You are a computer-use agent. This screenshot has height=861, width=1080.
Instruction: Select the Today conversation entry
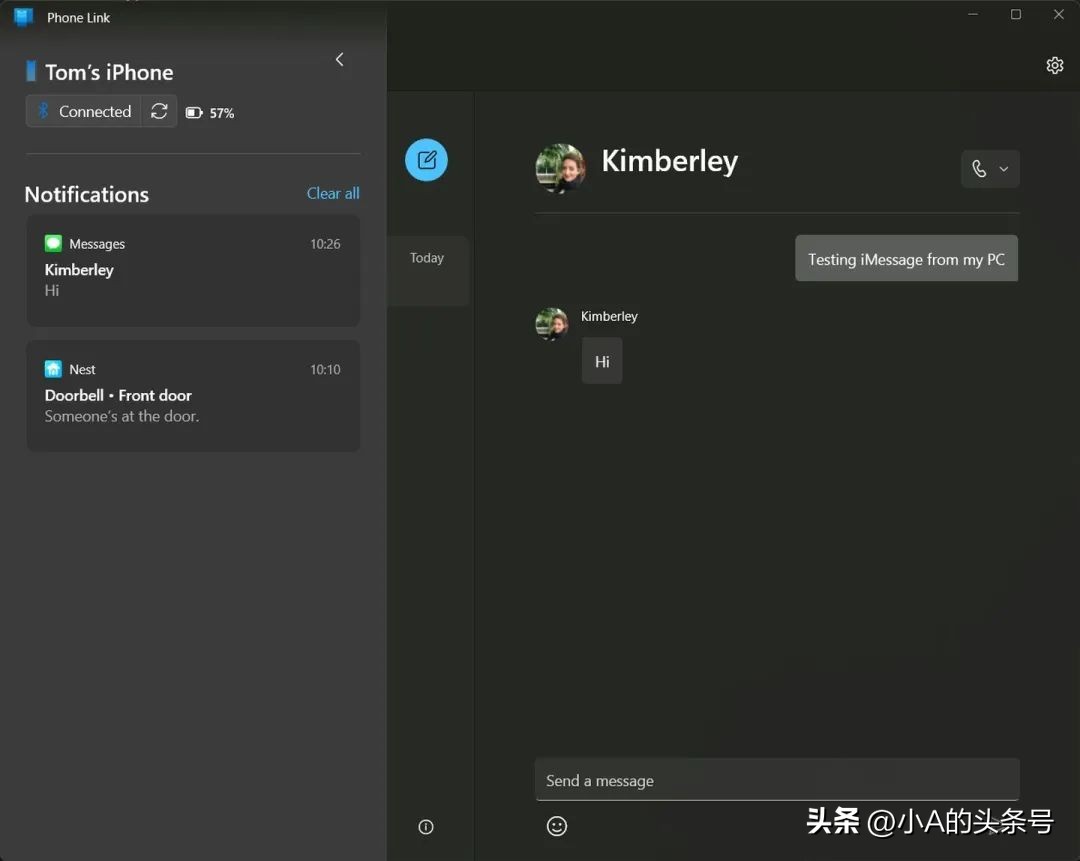coord(428,271)
